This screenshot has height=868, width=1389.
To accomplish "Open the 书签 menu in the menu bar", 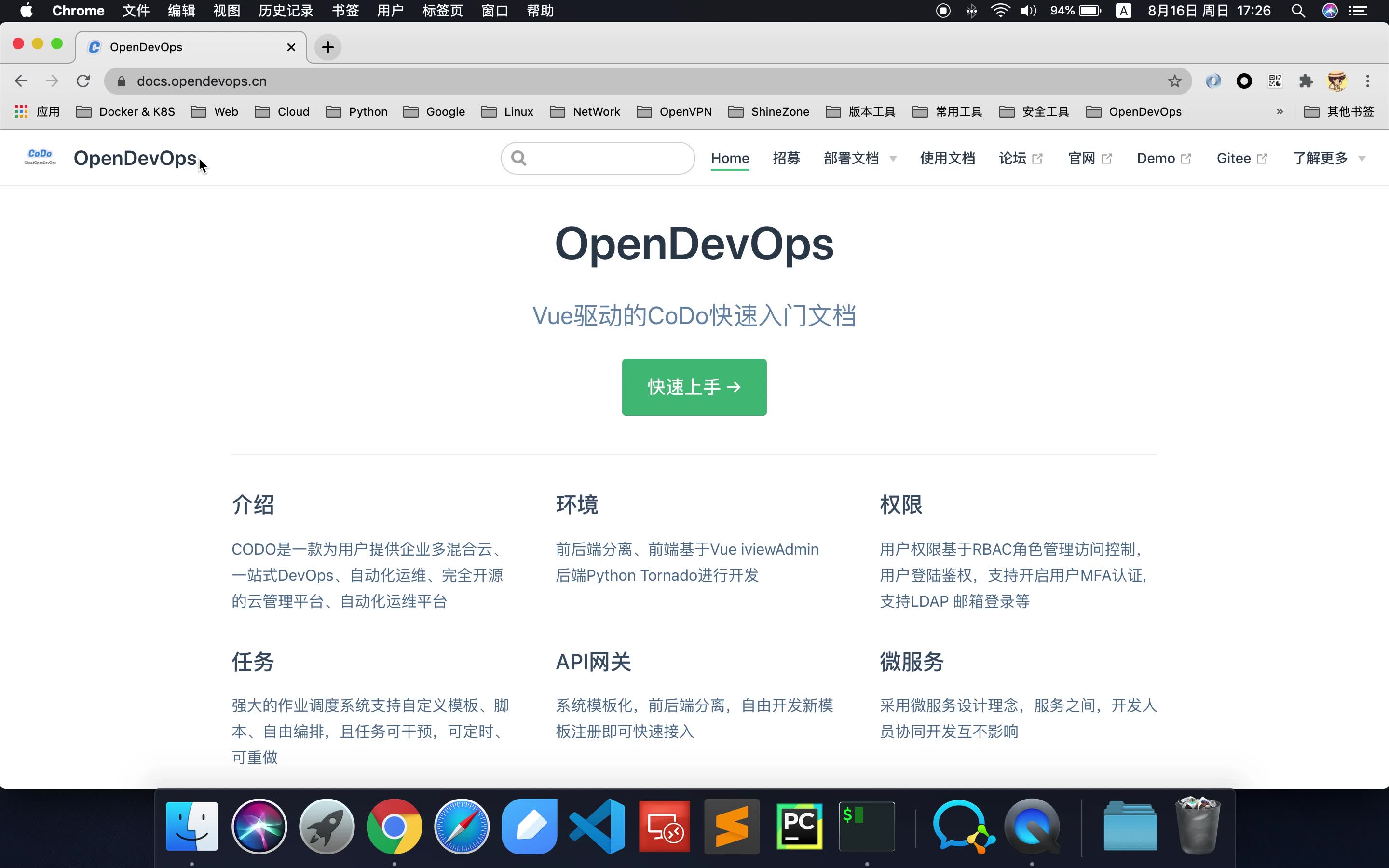I will [x=345, y=11].
